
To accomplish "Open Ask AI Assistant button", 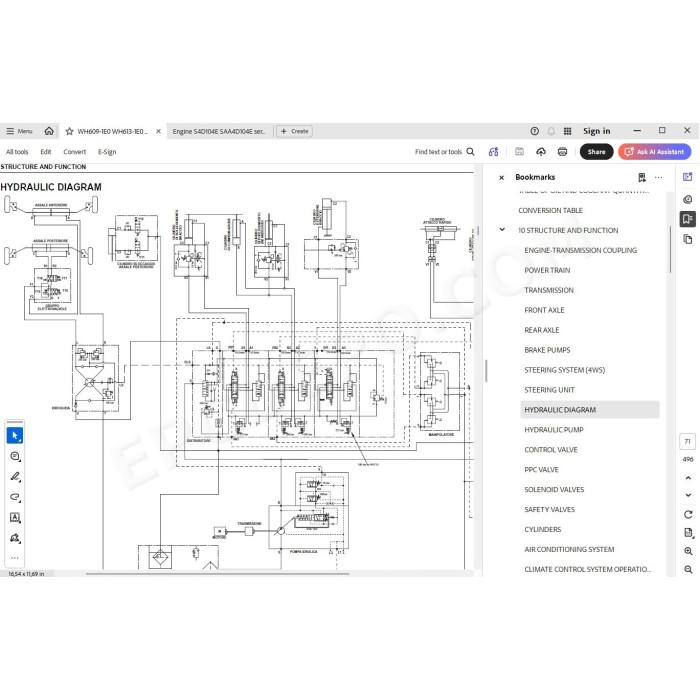I will [x=654, y=152].
